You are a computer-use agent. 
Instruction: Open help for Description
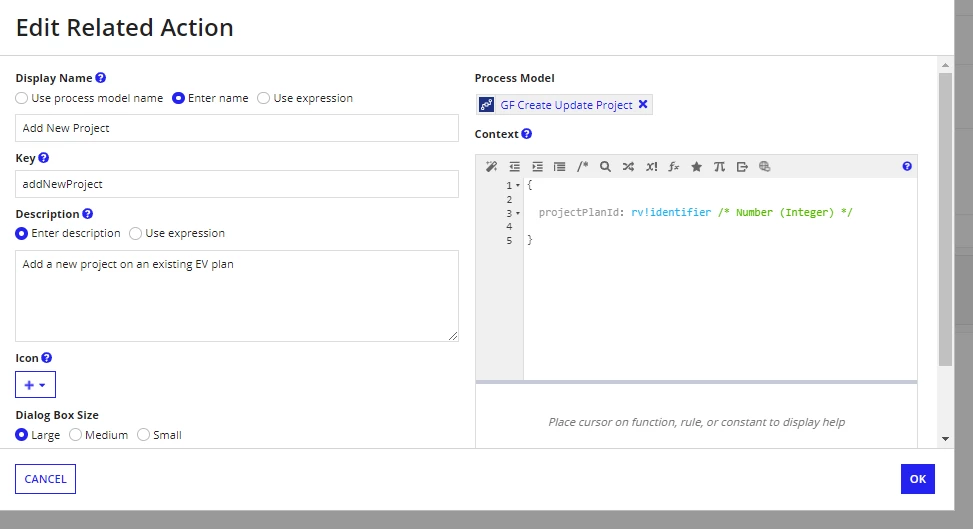87,214
